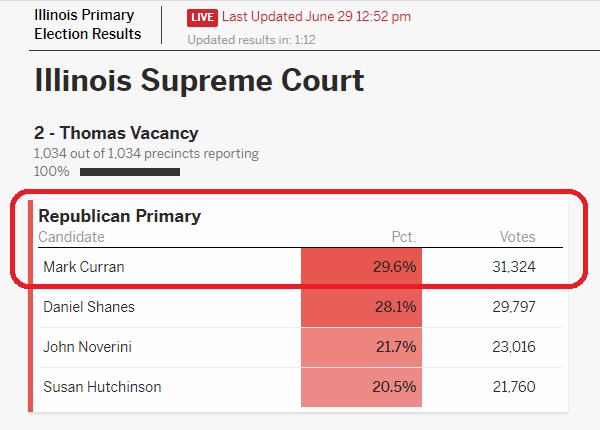600x430 pixels.
Task: Click the Candidate column header
Action: tap(71, 237)
